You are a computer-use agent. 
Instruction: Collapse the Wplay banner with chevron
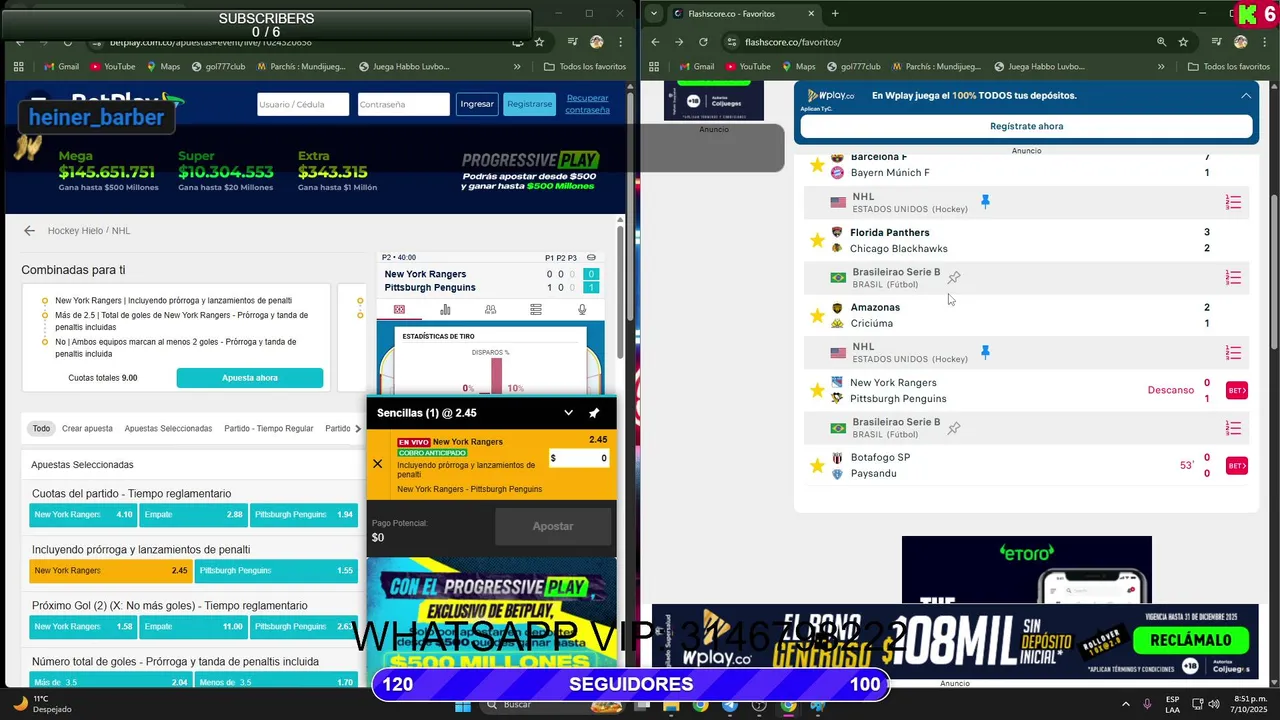pyautogui.click(x=1246, y=96)
